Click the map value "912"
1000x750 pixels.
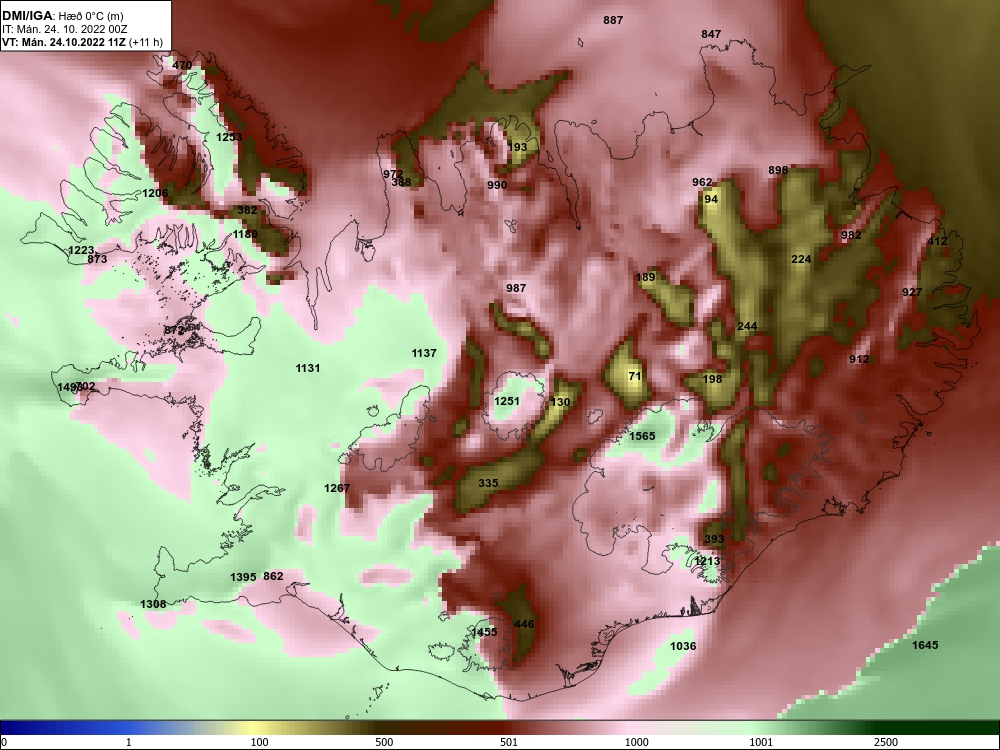point(859,359)
